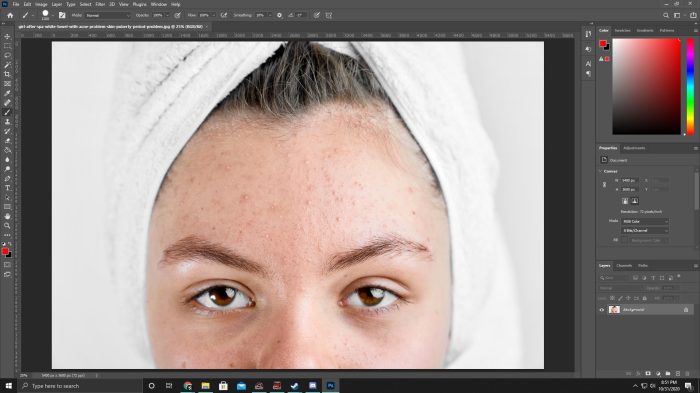
Task: Click the Home icon in options bar
Action: [x=10, y=15]
